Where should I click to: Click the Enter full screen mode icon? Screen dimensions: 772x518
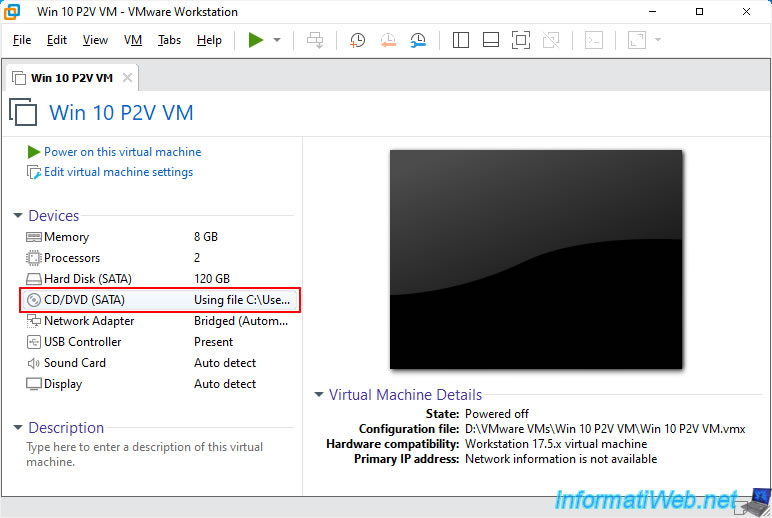click(521, 40)
